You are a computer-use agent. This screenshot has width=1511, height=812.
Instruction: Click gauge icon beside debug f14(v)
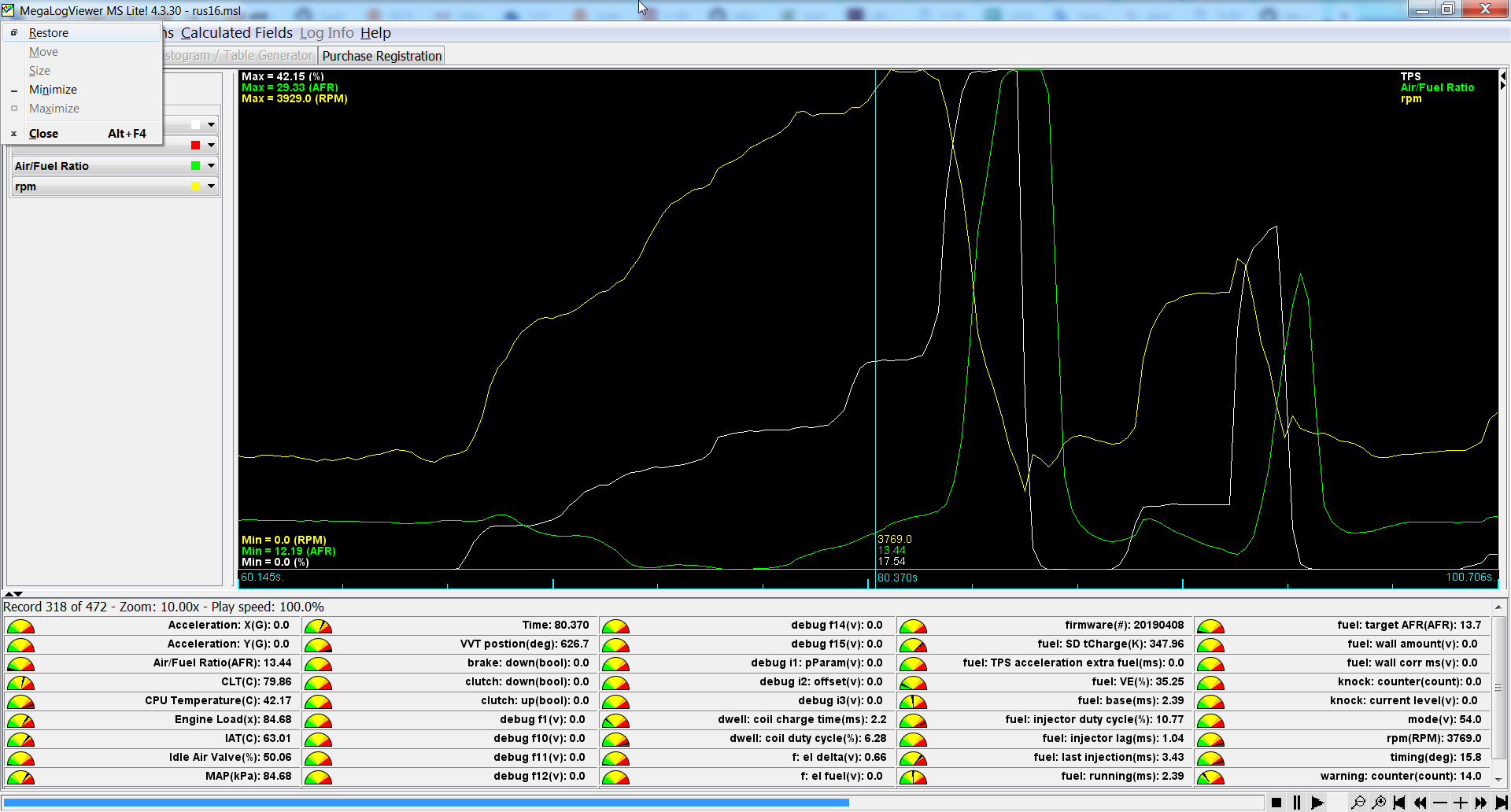click(x=615, y=626)
